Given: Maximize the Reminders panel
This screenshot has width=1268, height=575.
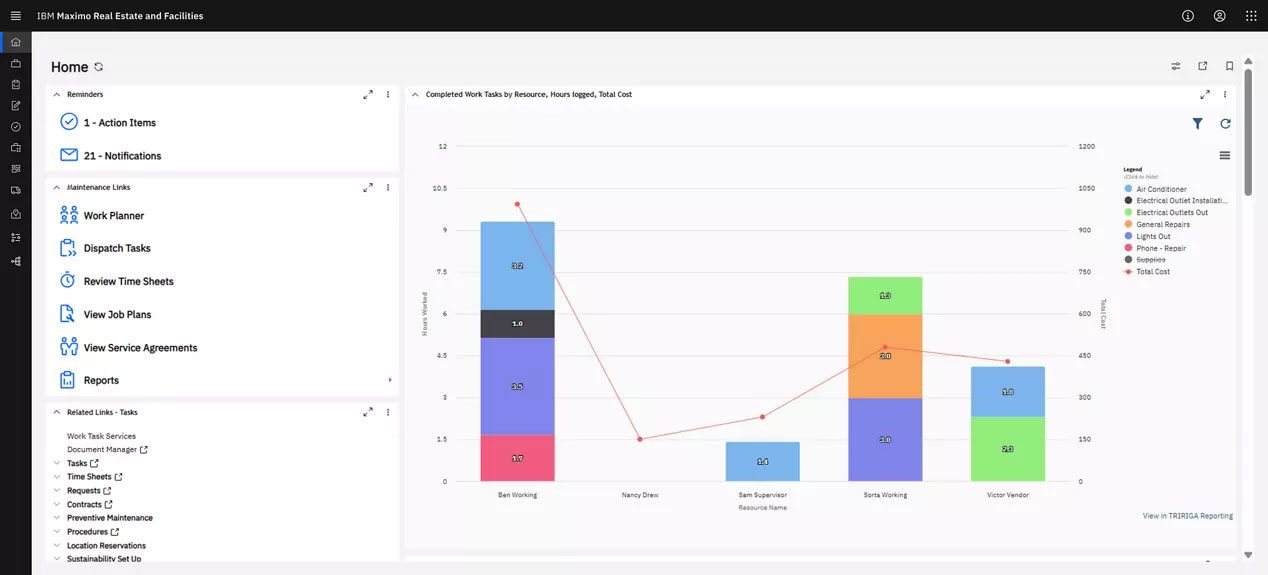Looking at the screenshot, I should [x=368, y=94].
